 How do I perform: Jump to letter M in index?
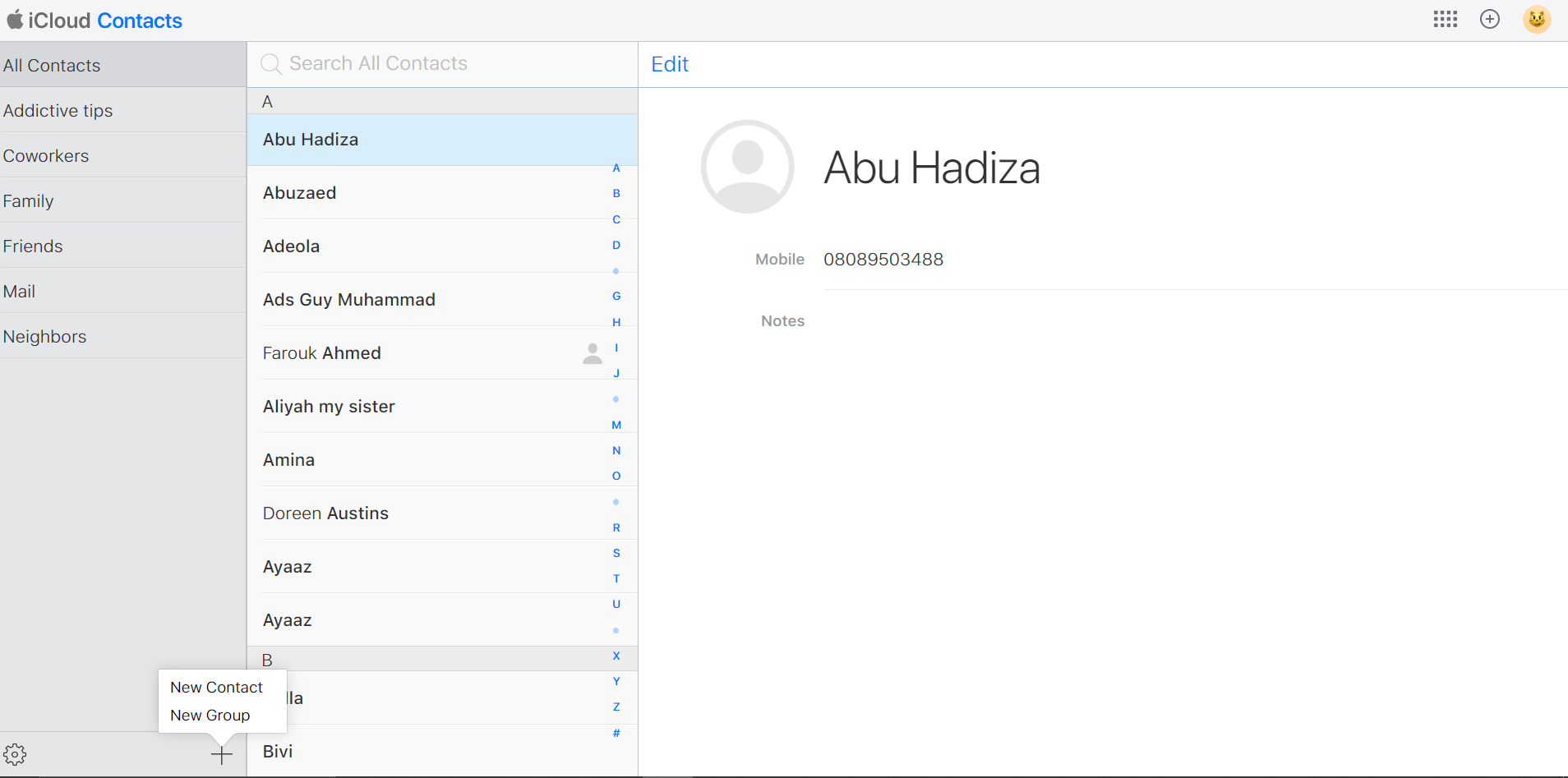tap(616, 425)
